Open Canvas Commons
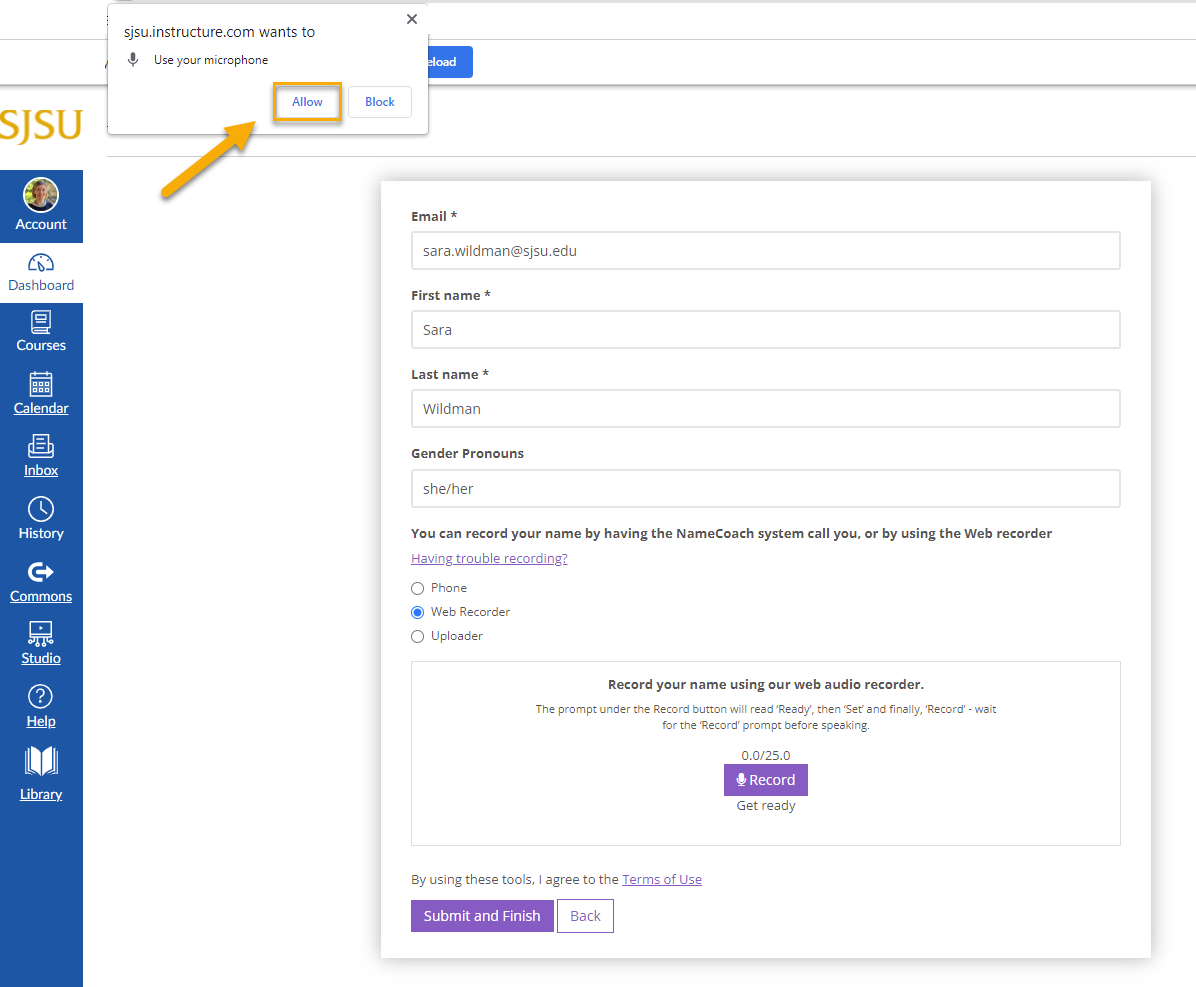 (x=41, y=582)
